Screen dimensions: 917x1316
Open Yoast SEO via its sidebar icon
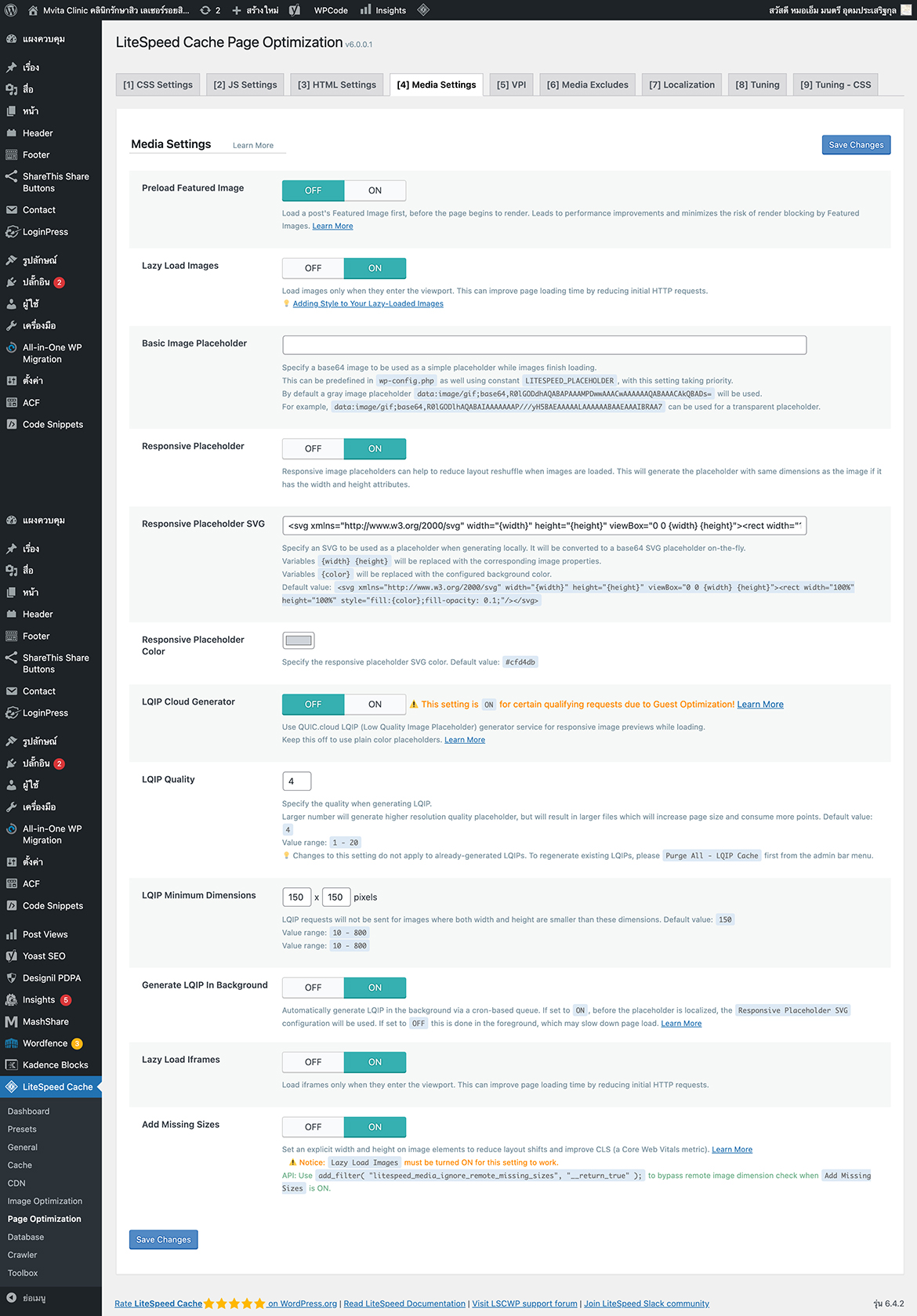[x=11, y=956]
